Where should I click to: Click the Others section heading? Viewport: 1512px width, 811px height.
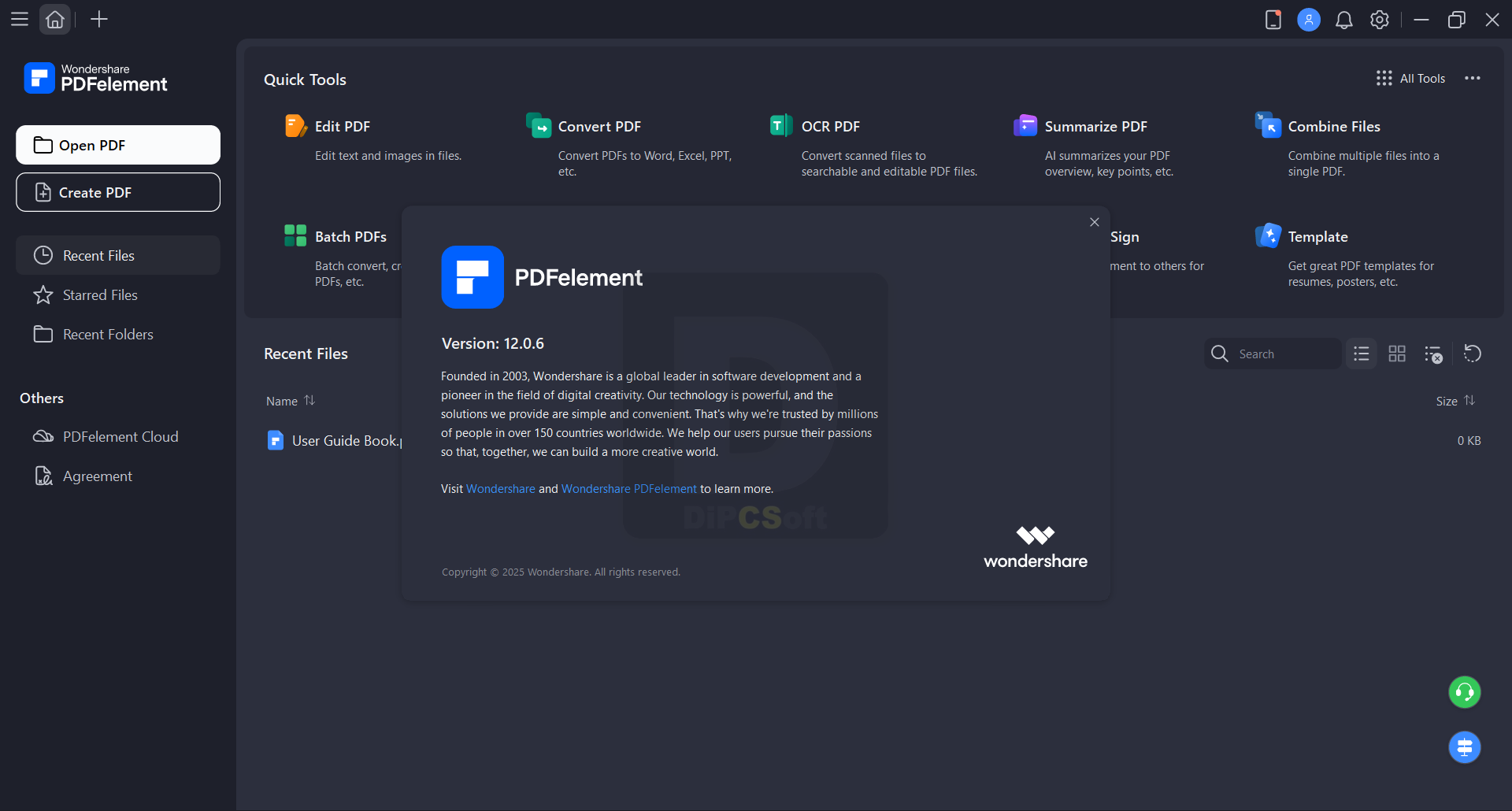coord(42,398)
